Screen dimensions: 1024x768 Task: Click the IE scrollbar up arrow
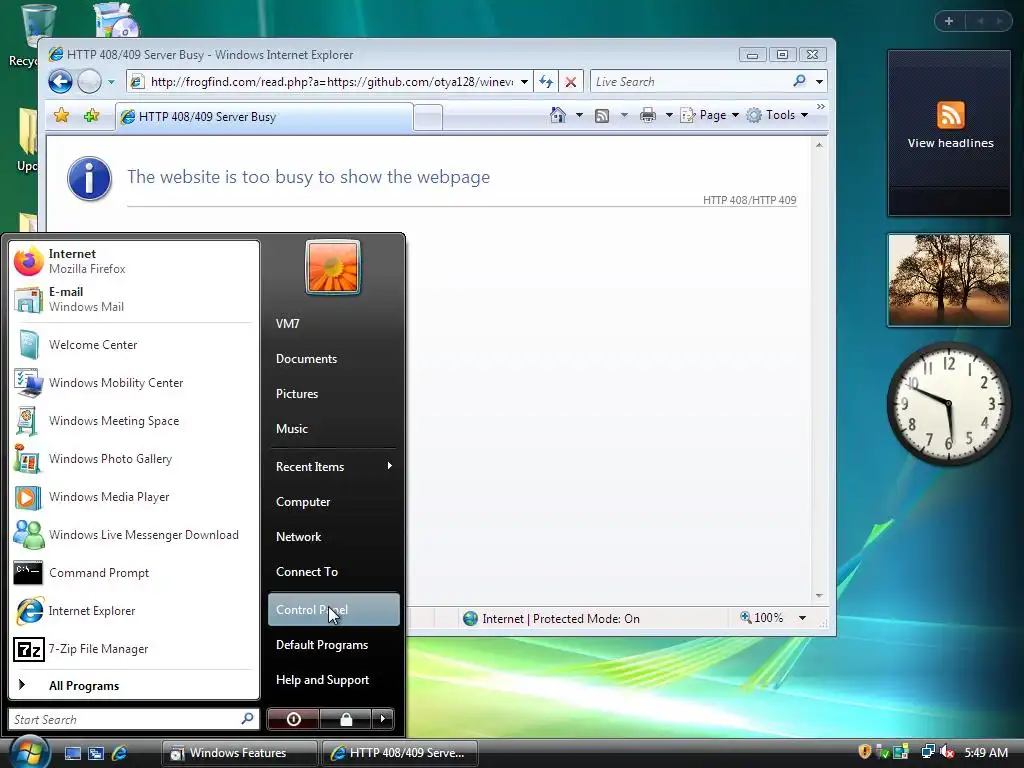[x=819, y=145]
